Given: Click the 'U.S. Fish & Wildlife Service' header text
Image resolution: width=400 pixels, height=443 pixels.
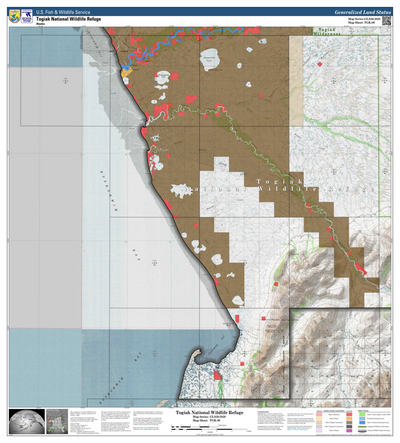Looking at the screenshot, I should point(63,12).
